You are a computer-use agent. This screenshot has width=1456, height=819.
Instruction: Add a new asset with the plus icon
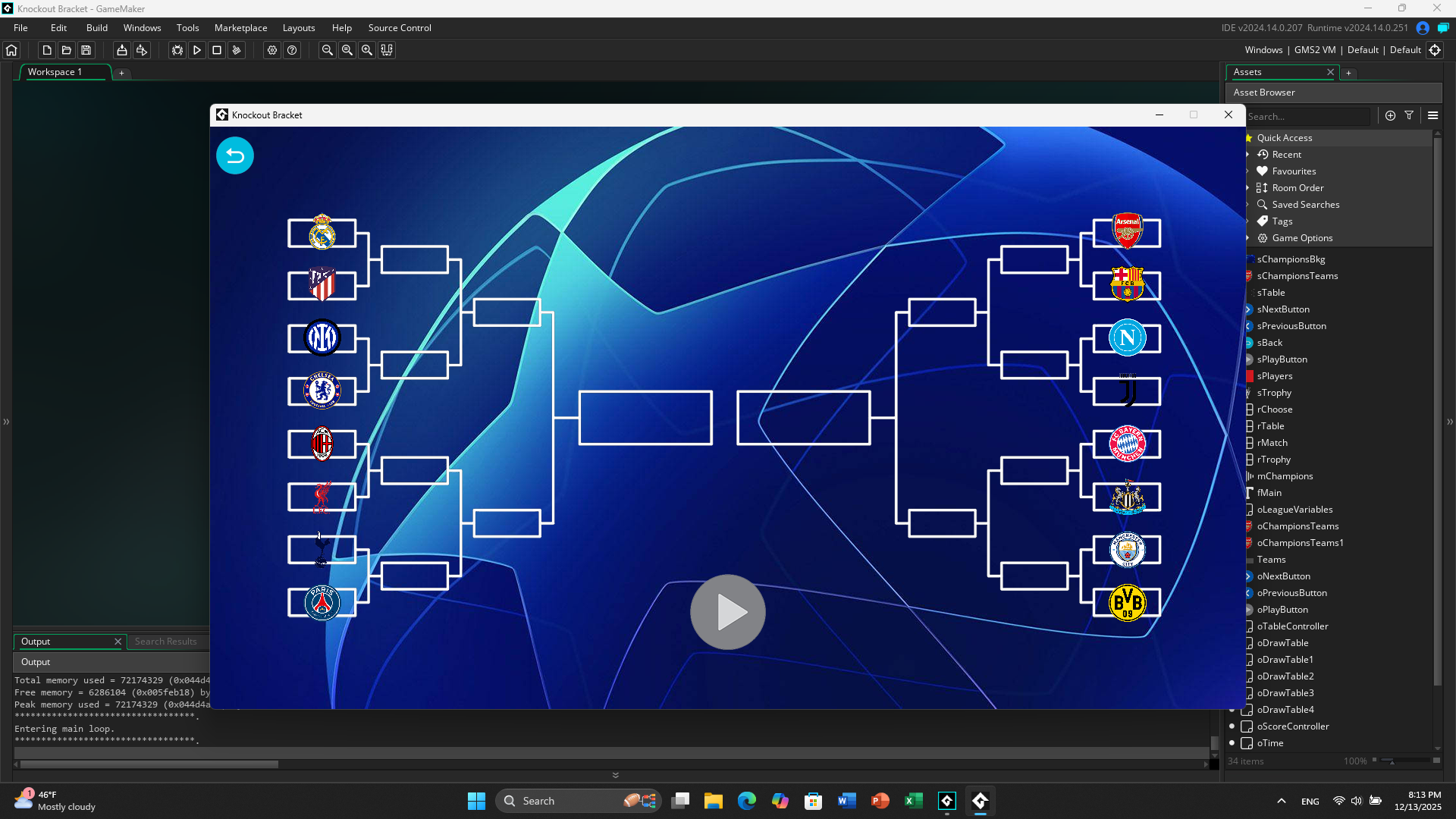[x=1390, y=115]
